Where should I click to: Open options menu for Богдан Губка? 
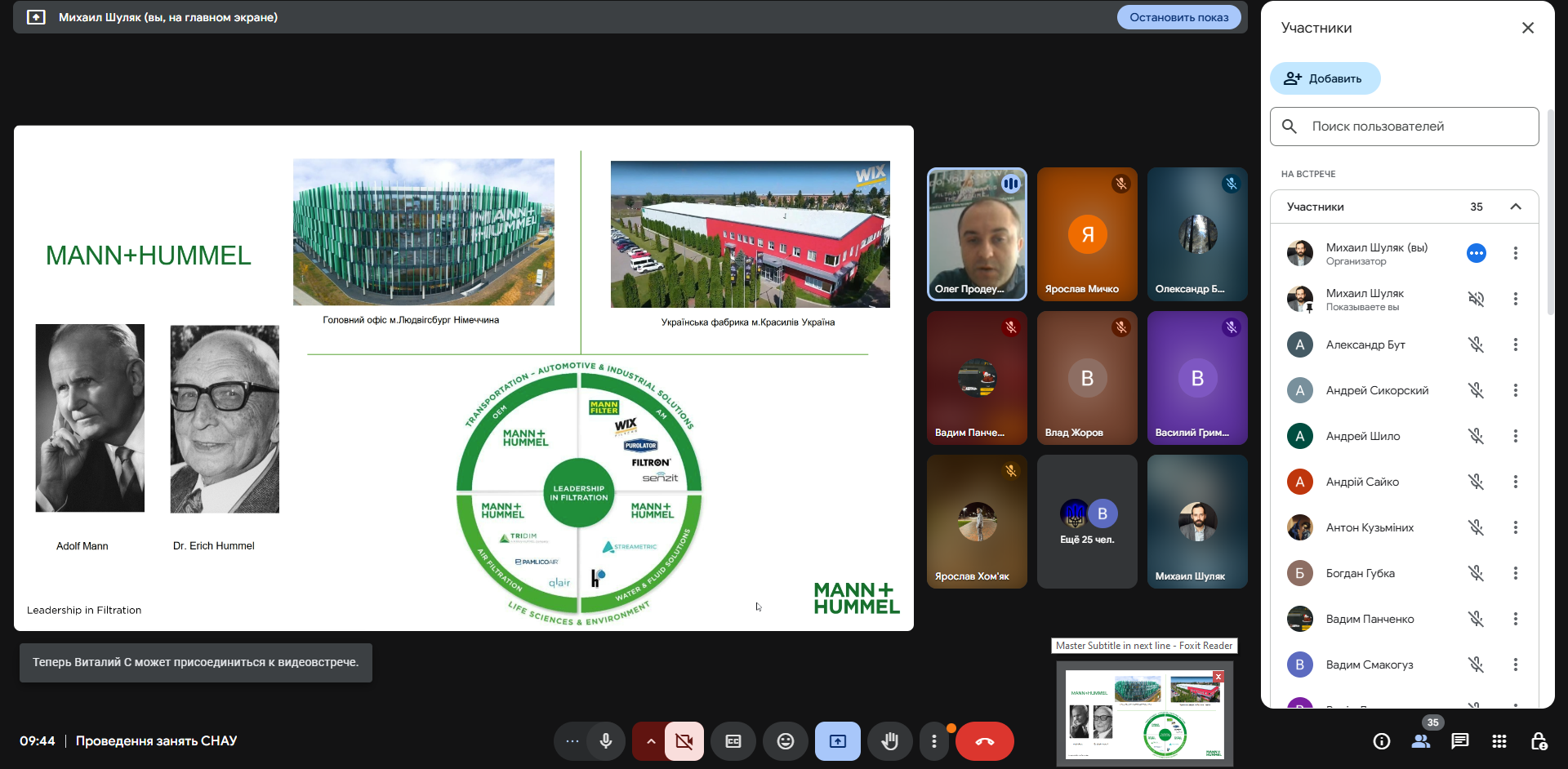pos(1516,573)
